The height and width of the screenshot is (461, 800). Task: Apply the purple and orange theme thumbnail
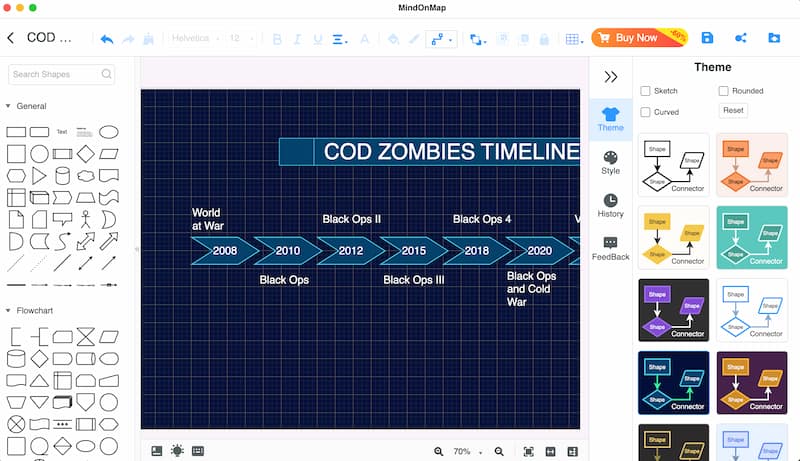(752, 383)
